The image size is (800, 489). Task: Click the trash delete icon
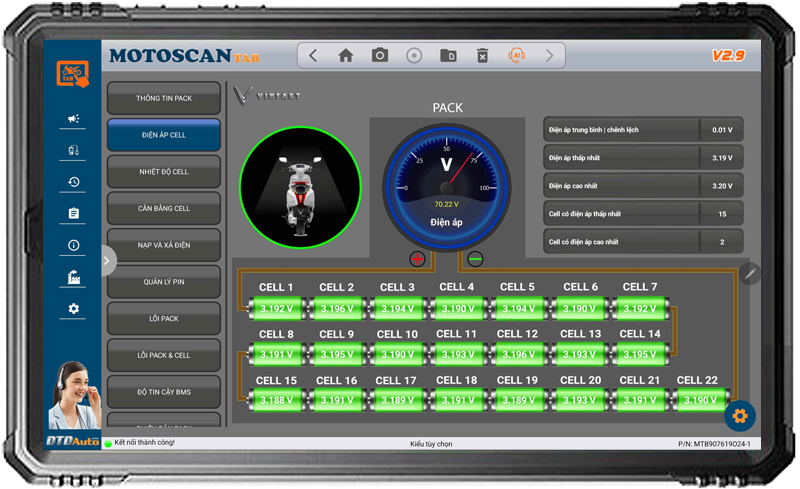point(482,55)
